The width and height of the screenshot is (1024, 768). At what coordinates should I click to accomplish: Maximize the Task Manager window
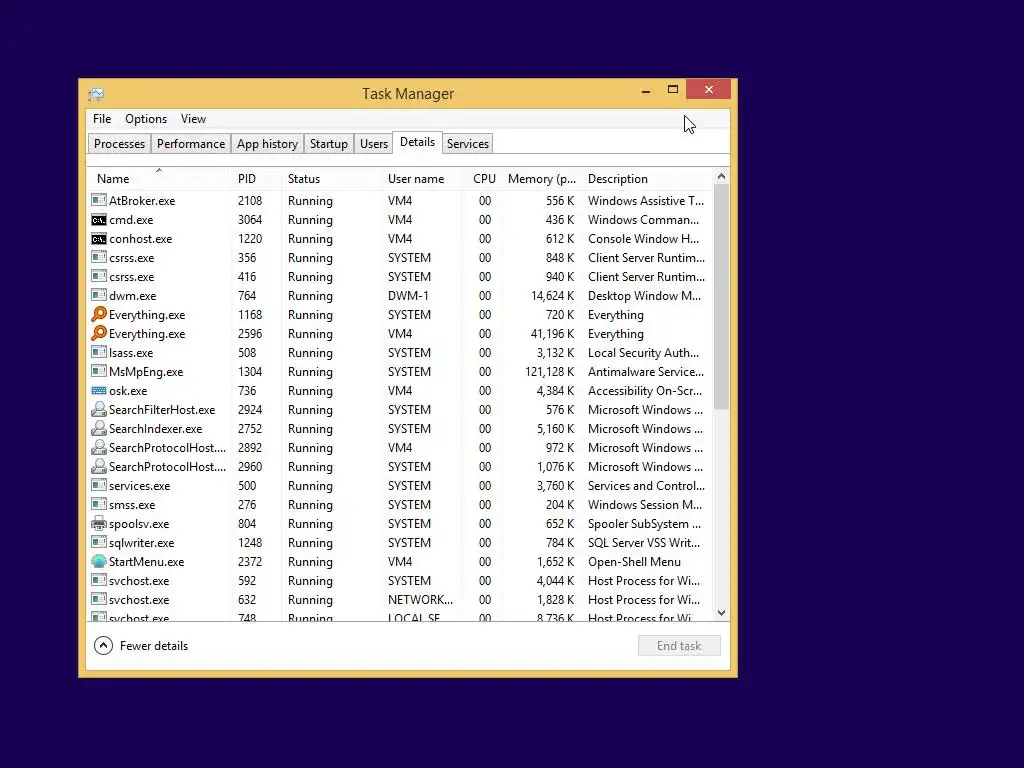[673, 89]
